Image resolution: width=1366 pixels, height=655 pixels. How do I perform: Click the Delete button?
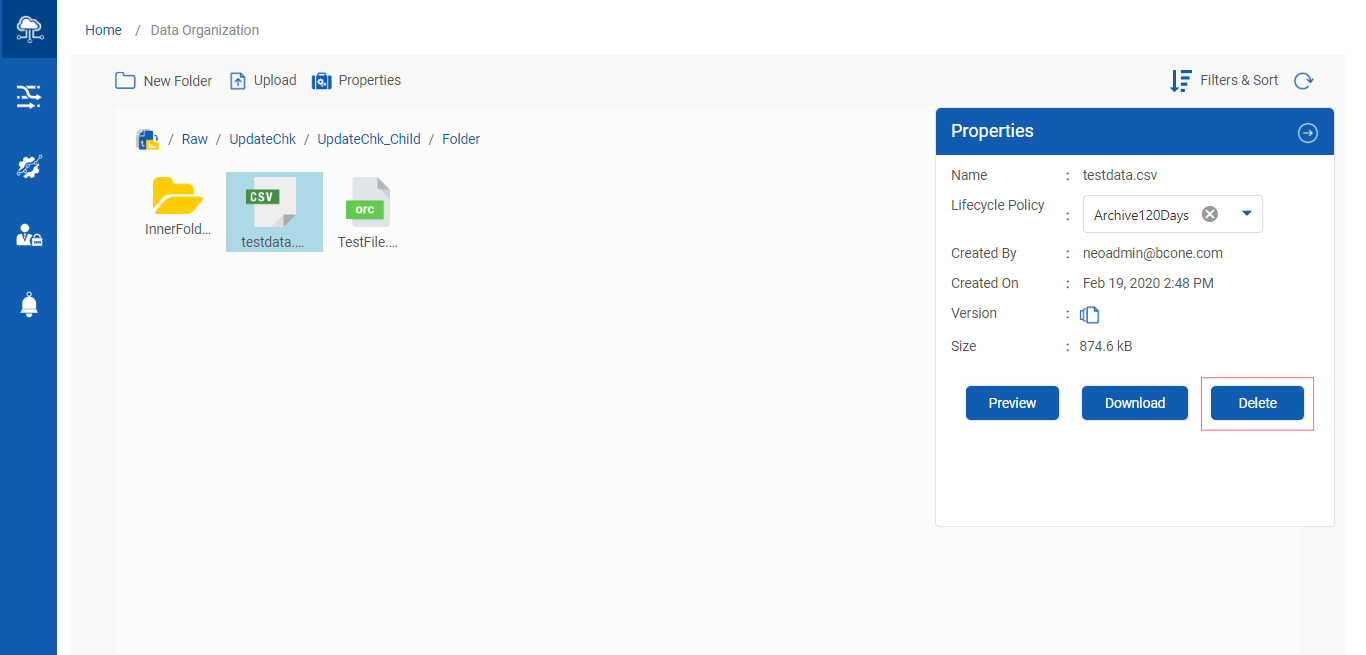pos(1257,403)
